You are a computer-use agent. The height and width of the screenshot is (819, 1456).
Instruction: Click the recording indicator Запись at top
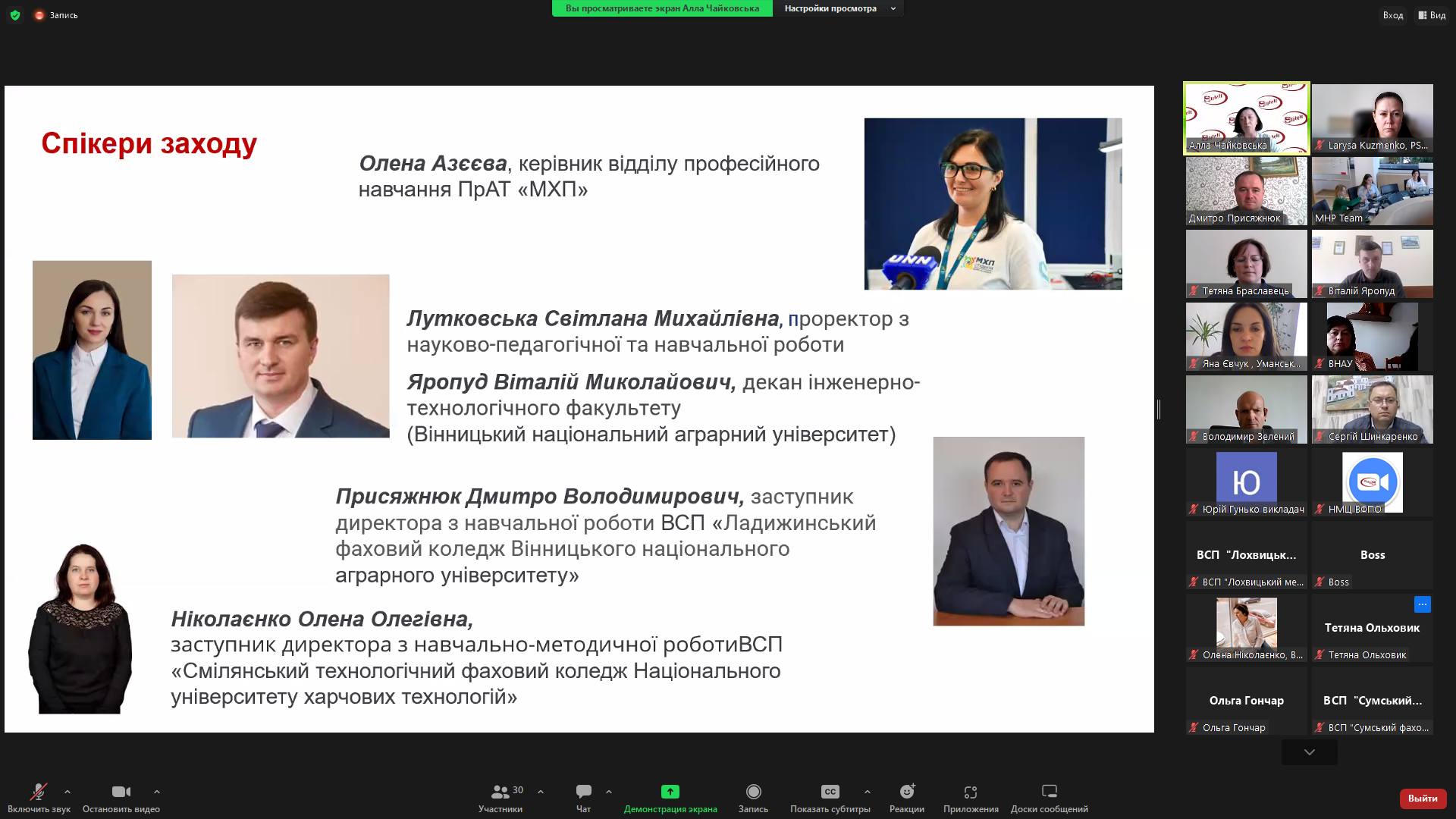56,15
